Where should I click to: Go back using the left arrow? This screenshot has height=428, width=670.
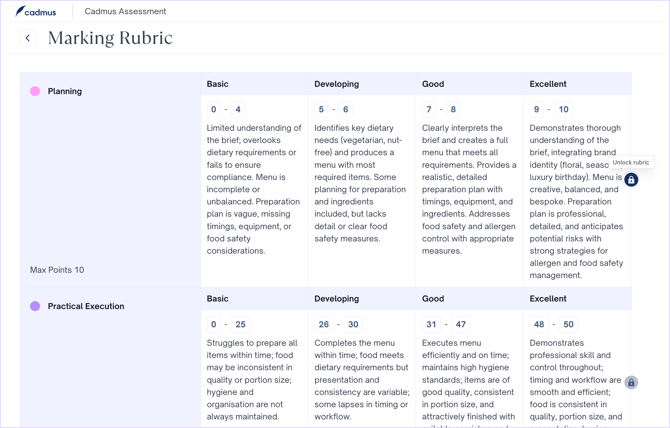click(x=28, y=39)
